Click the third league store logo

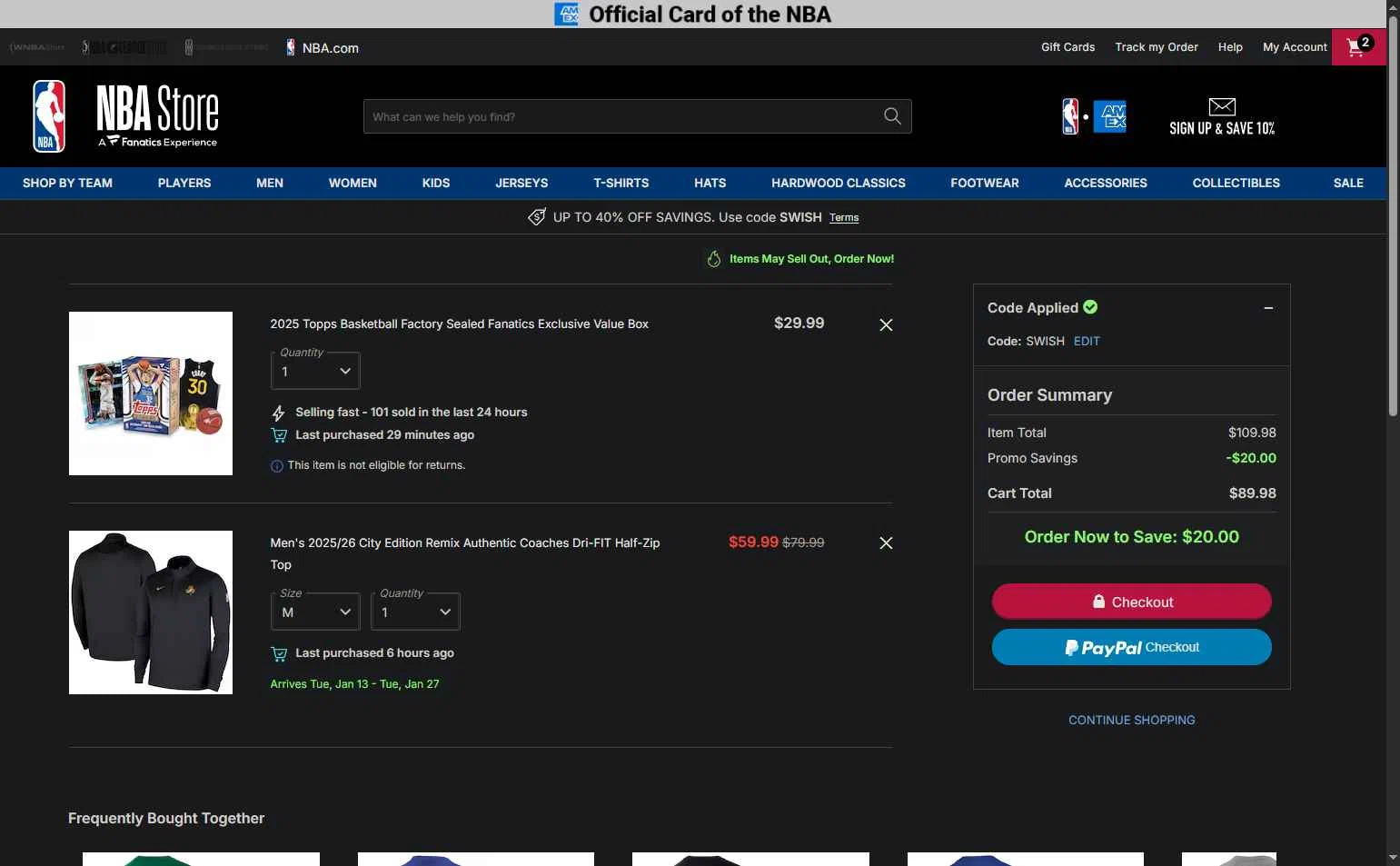[x=226, y=47]
